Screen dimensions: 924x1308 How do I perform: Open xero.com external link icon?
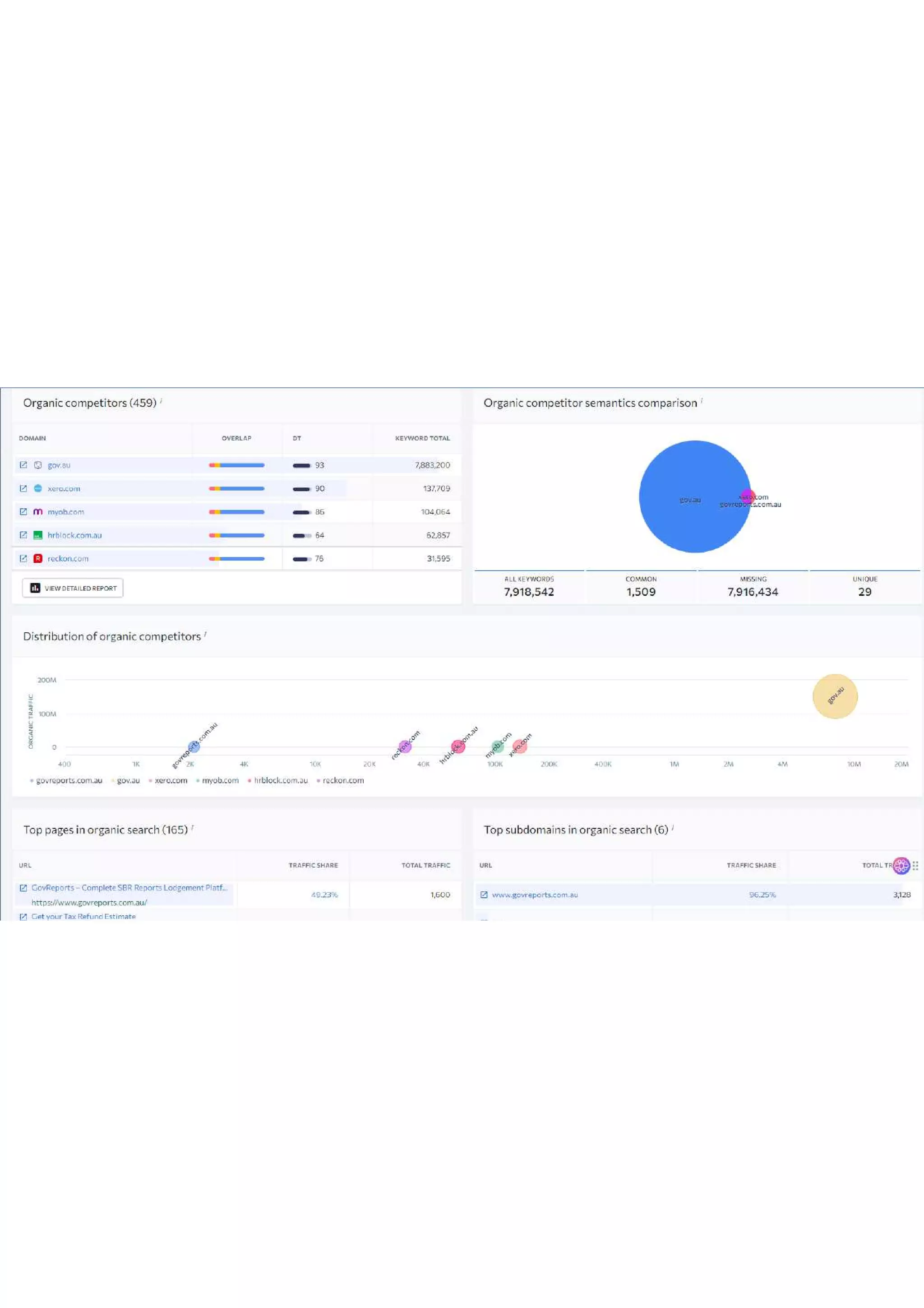(x=23, y=488)
